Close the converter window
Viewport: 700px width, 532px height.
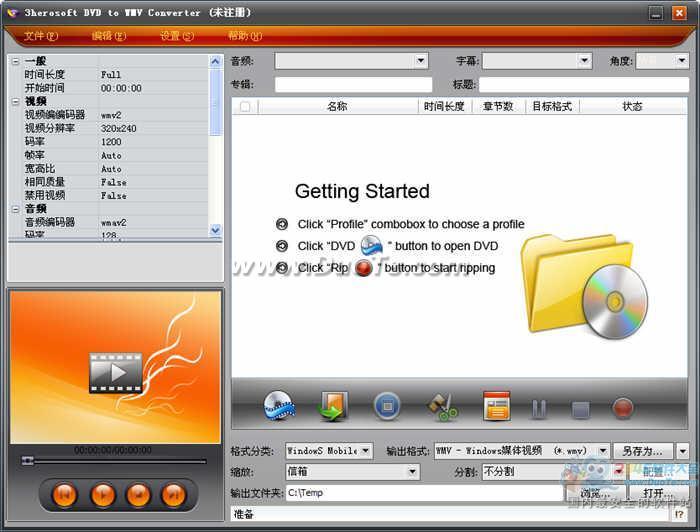click(679, 13)
